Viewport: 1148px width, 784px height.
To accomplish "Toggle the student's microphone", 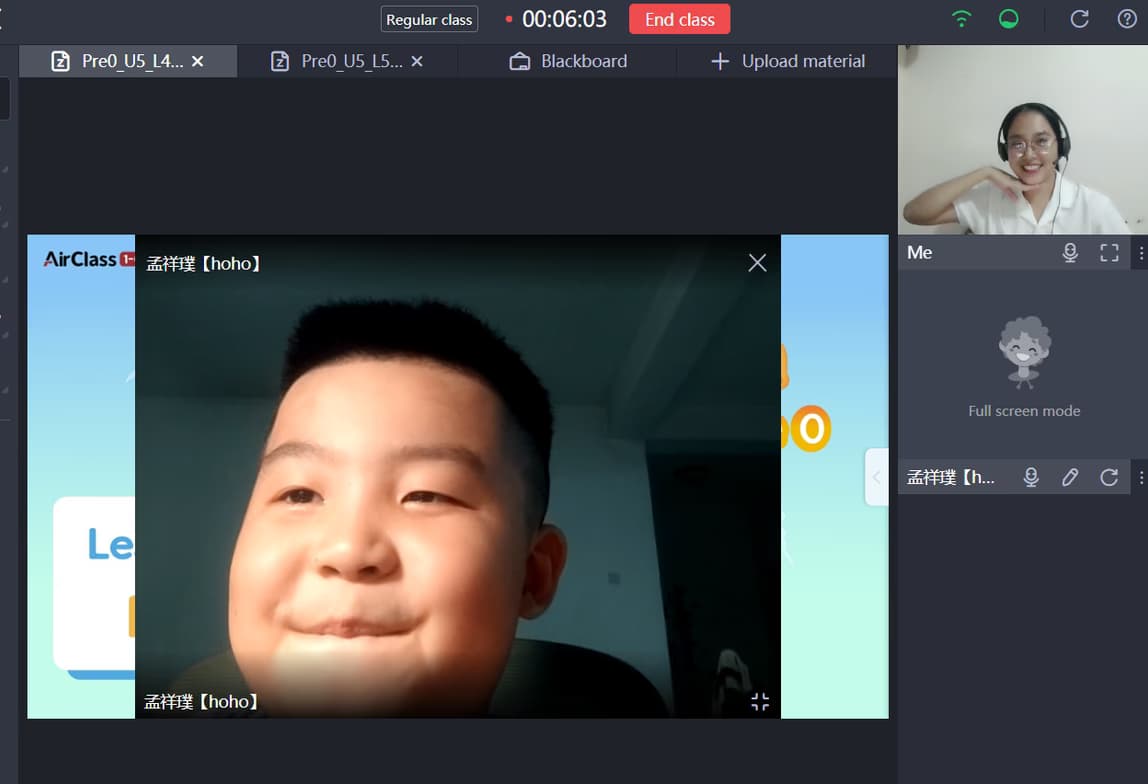I will [1031, 478].
